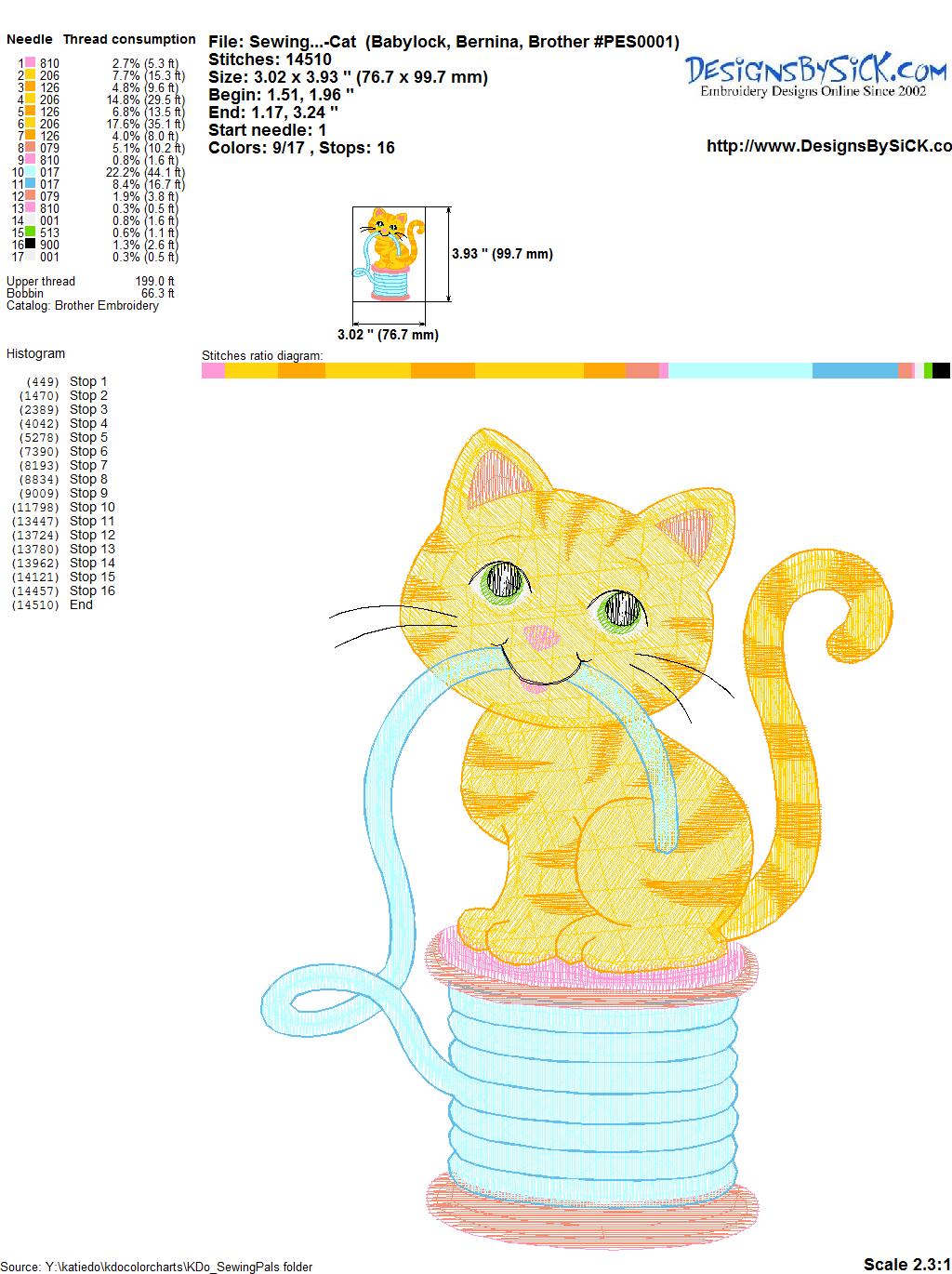Select the black swatch for needle 16

pyautogui.click(x=31, y=245)
